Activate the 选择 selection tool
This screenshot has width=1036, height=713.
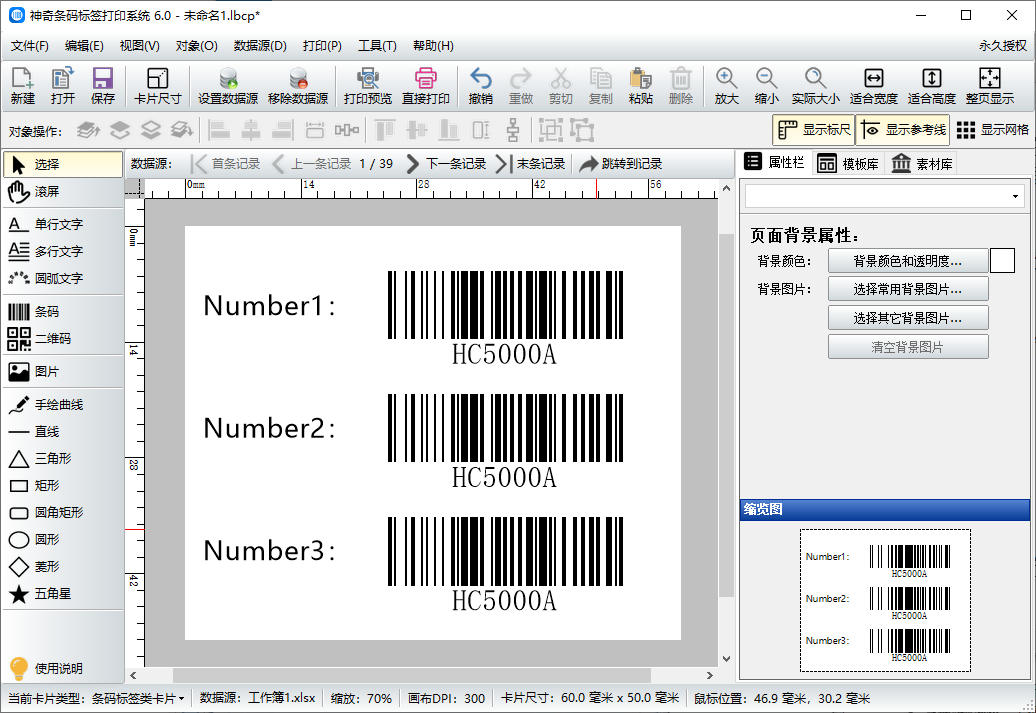pos(63,165)
